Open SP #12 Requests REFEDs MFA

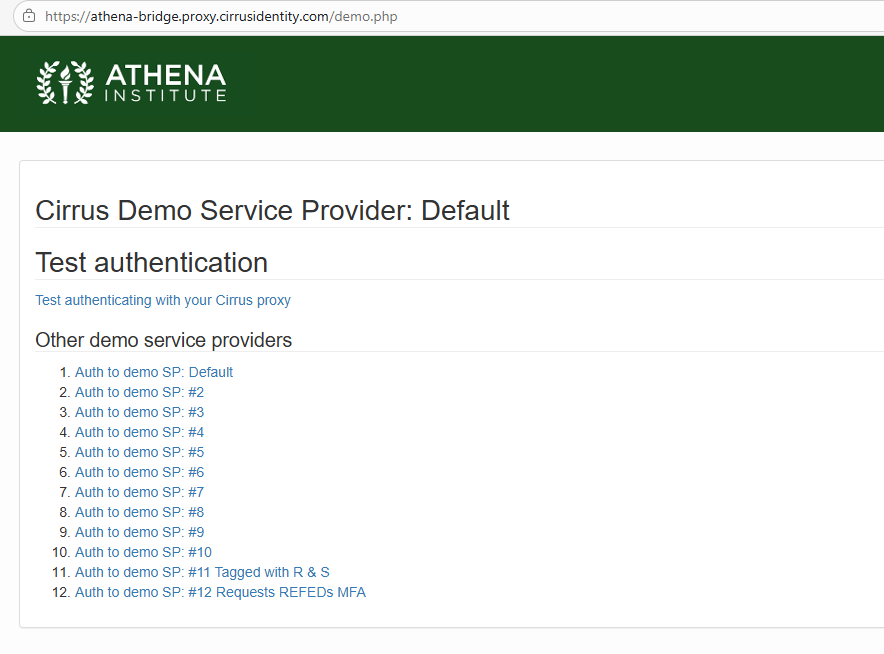click(220, 592)
